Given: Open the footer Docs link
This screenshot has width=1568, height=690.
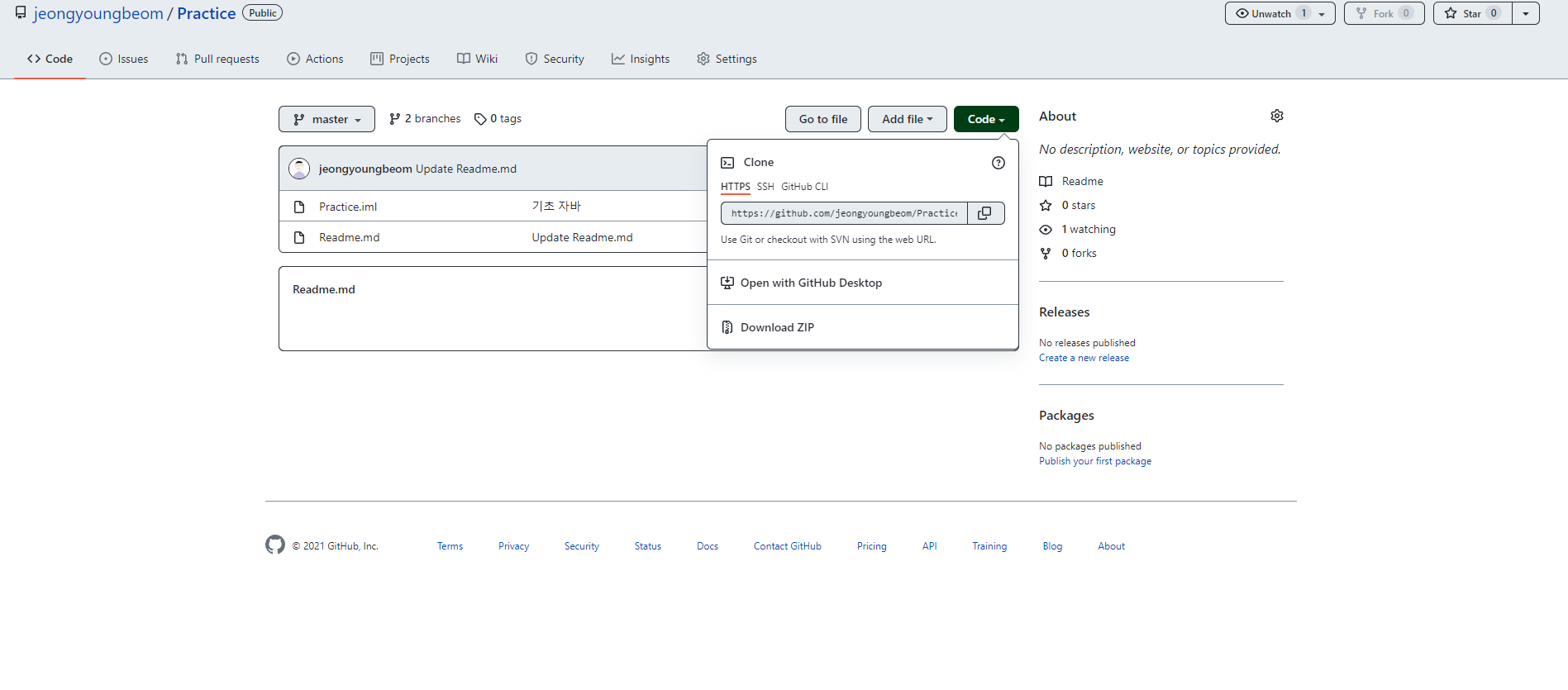Looking at the screenshot, I should (x=708, y=546).
